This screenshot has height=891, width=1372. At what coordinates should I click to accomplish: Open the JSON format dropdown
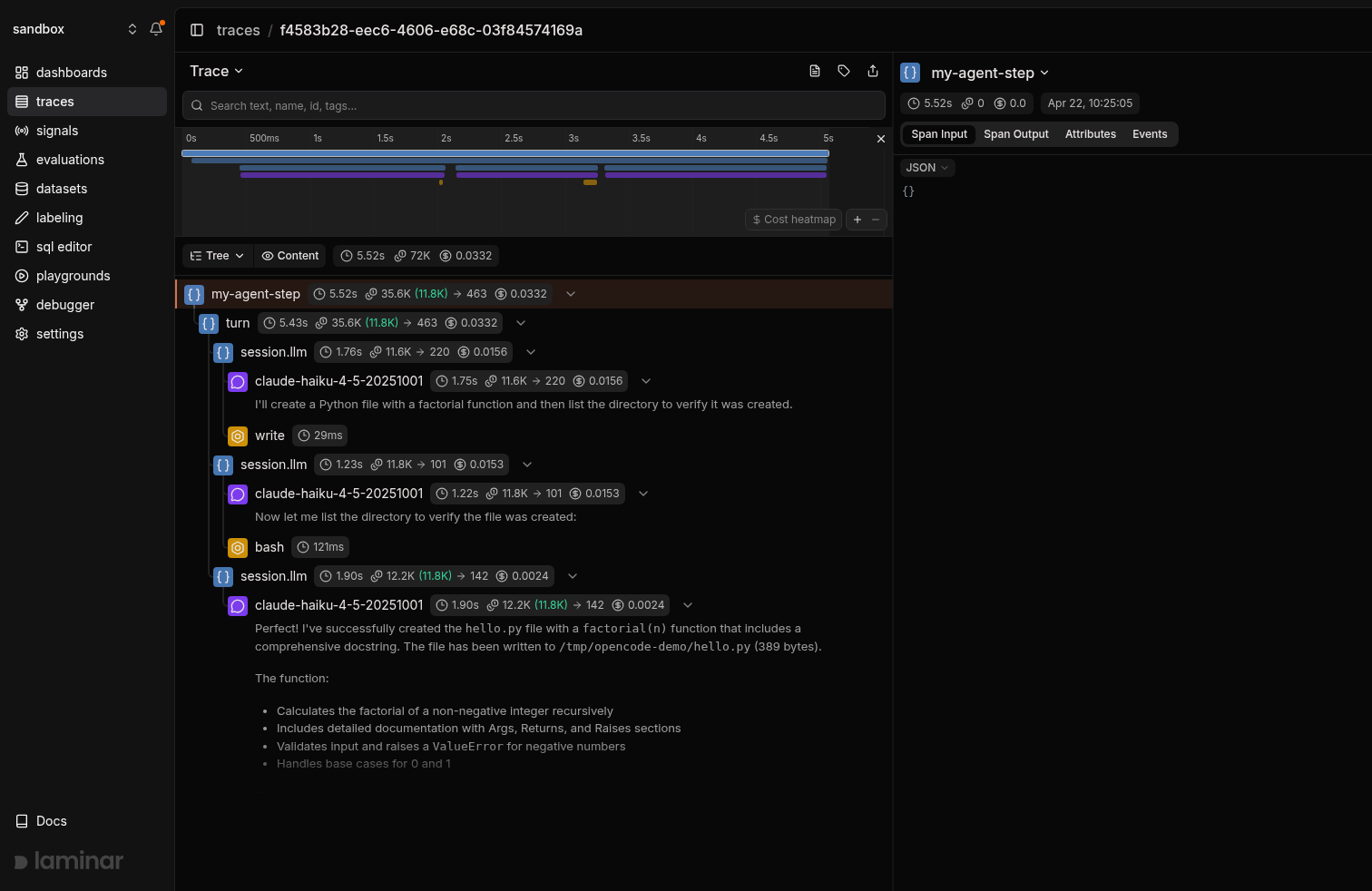(x=927, y=168)
